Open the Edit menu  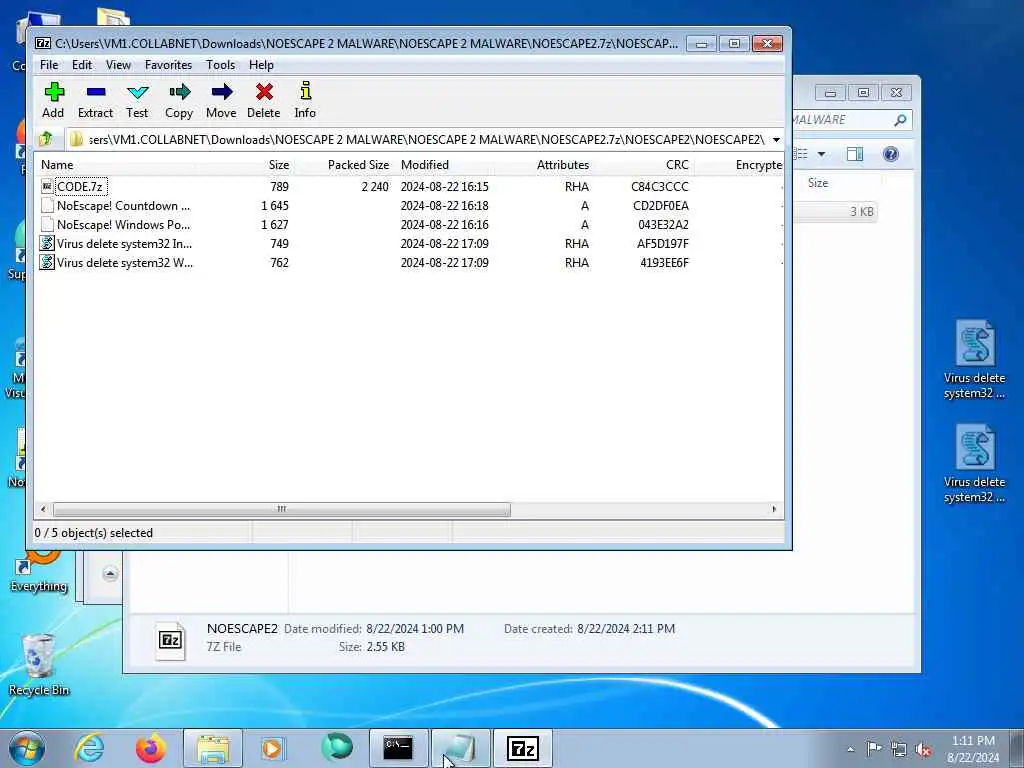(82, 65)
